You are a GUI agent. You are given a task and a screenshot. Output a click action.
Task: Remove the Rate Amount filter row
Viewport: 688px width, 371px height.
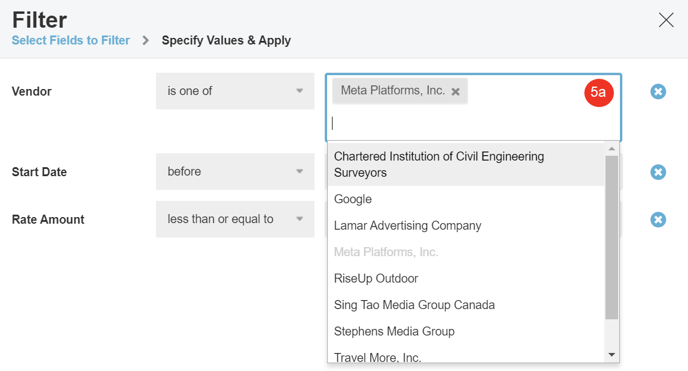(x=658, y=219)
